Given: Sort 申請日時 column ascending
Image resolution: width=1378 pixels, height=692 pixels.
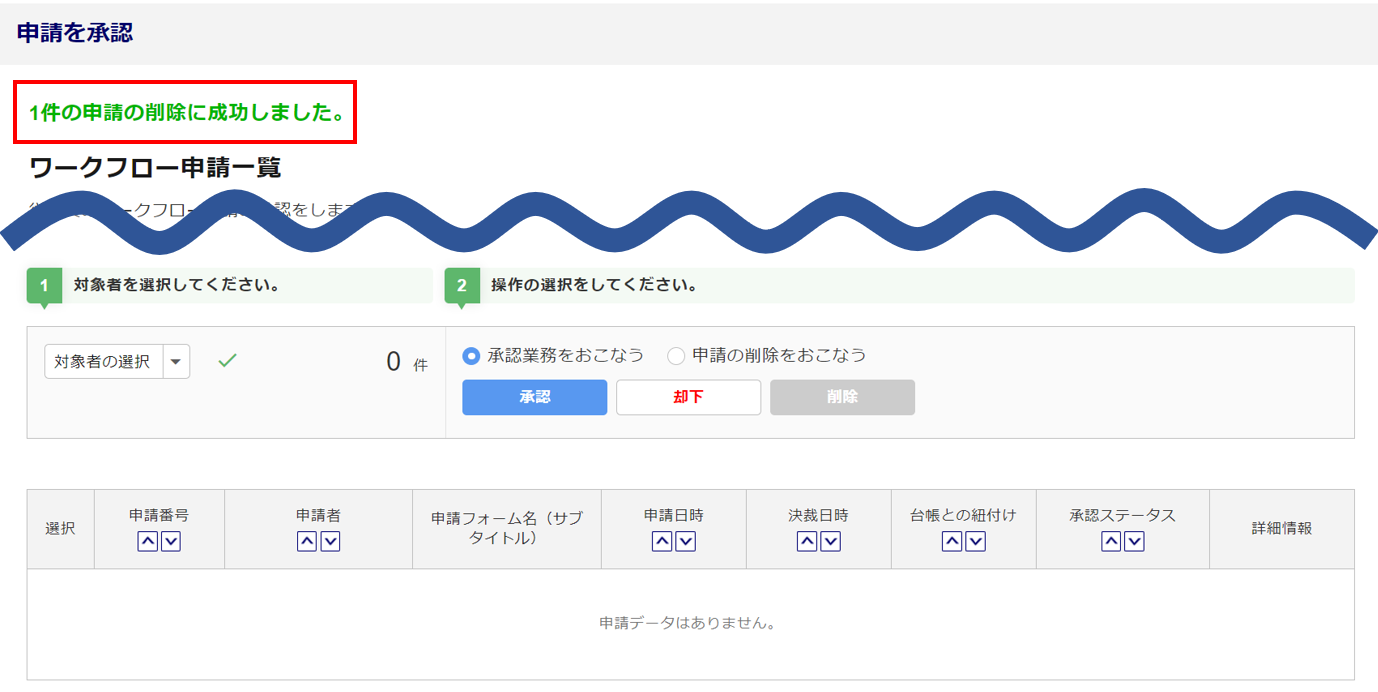Looking at the screenshot, I should pos(662,541).
